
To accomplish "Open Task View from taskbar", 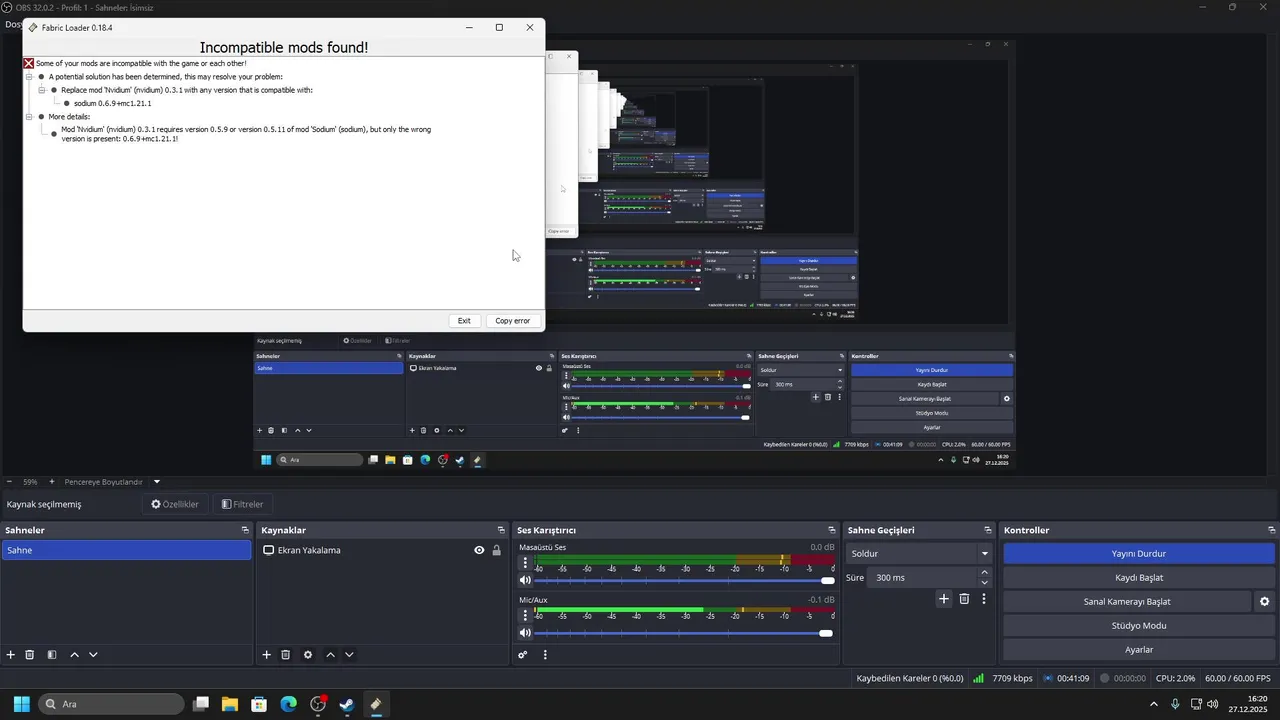I will (201, 704).
